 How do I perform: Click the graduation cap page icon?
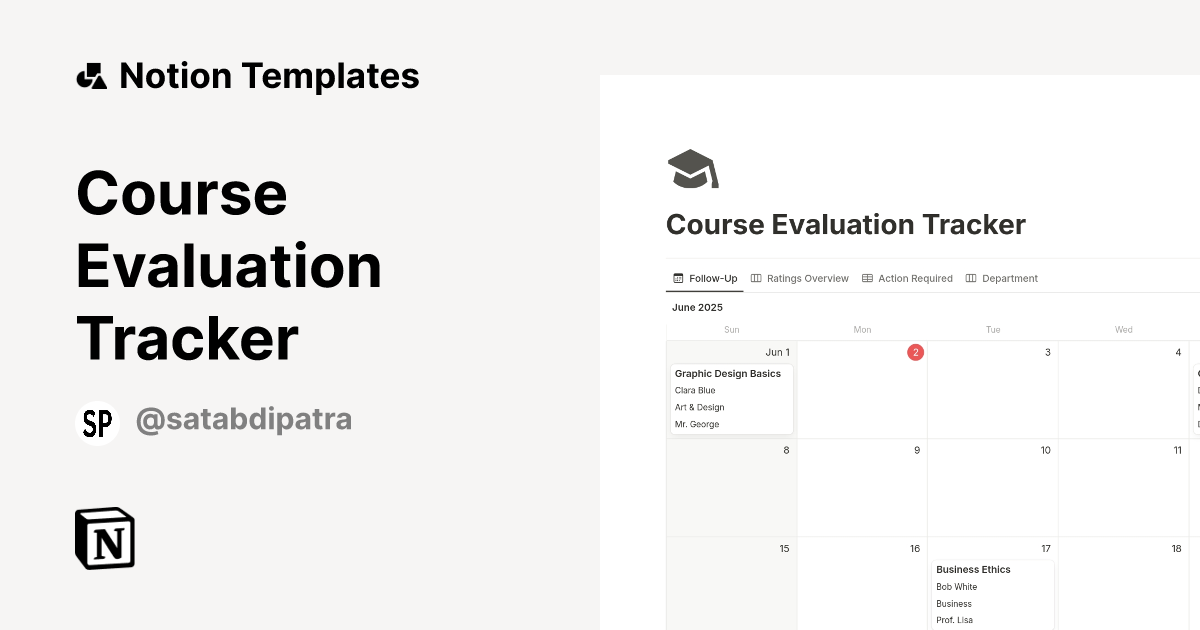(x=691, y=168)
